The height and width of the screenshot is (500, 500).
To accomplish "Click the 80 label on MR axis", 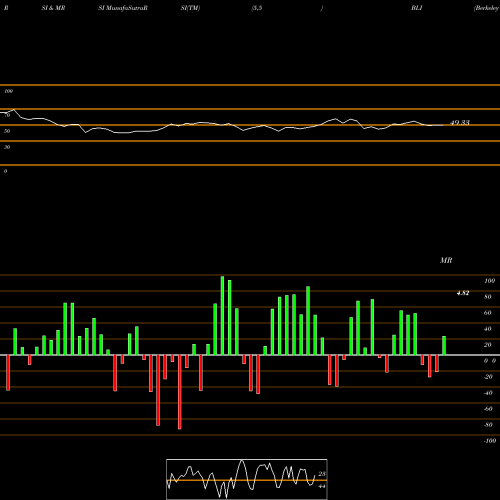I will [488, 297].
